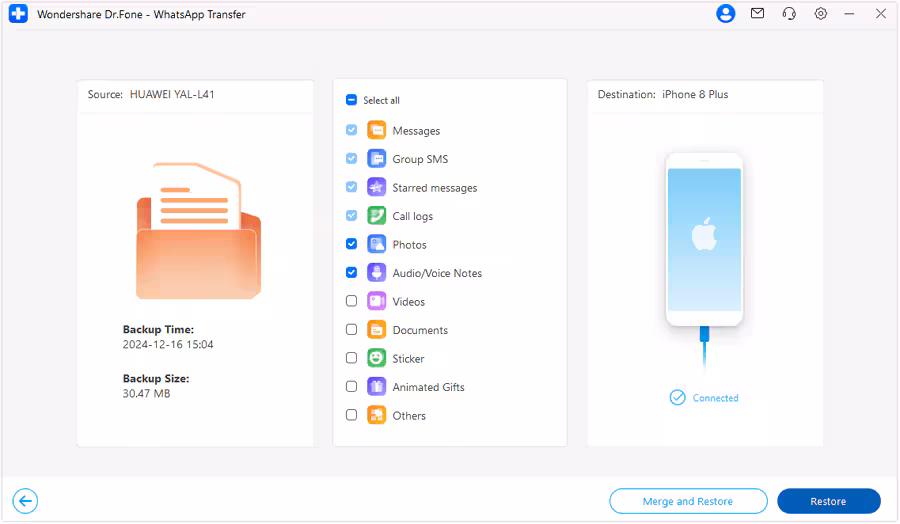
Task: Toggle the Messages checkbox
Action: (x=351, y=130)
